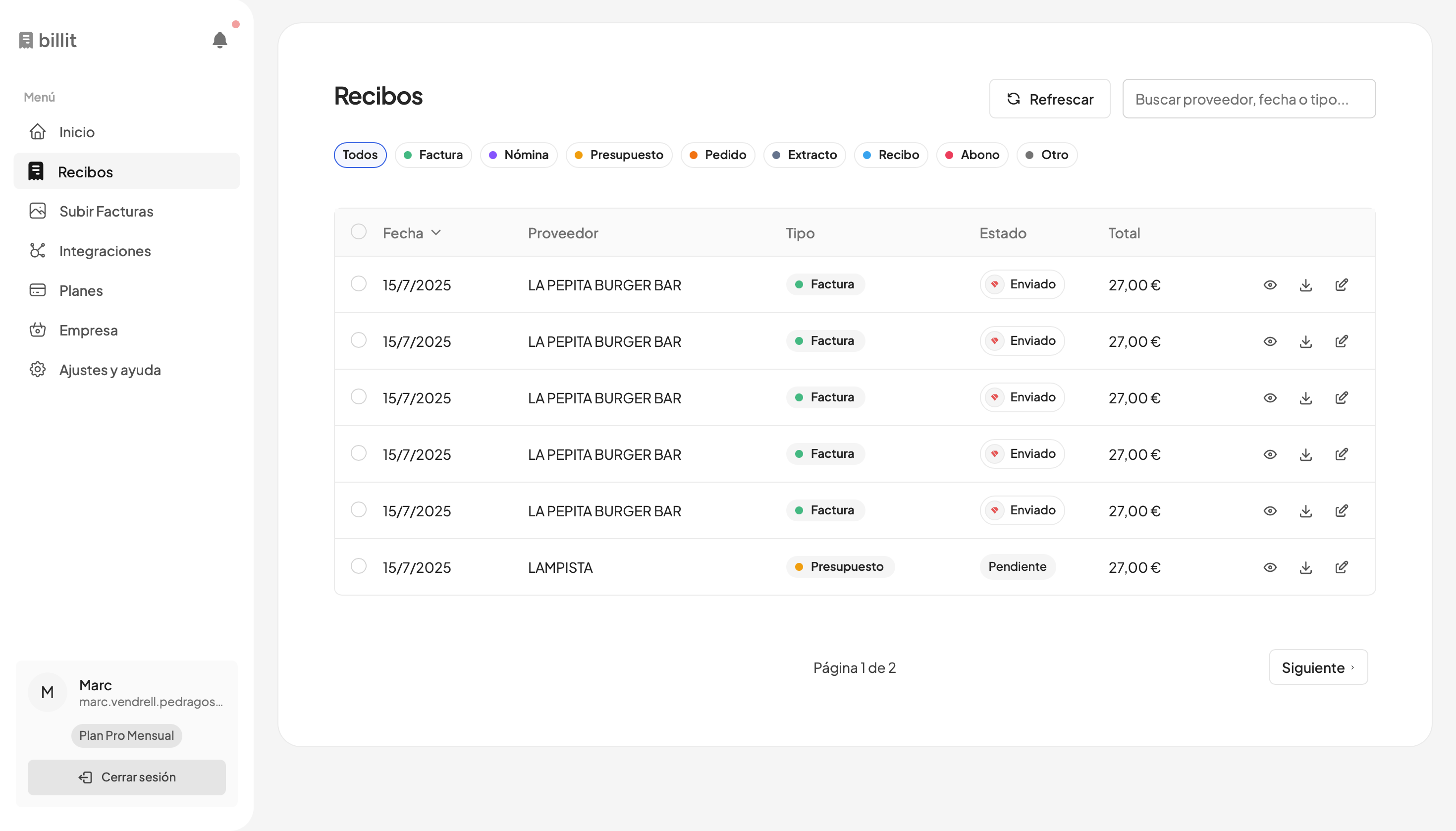Open Subir Facturas page
Image resolution: width=1456 pixels, height=831 pixels.
127,211
